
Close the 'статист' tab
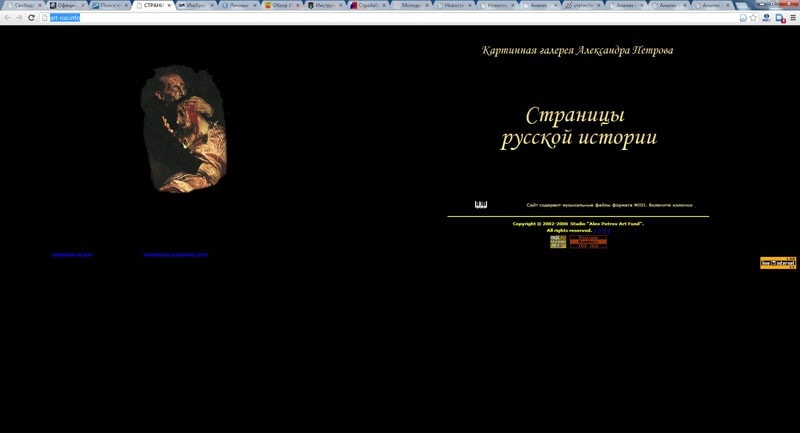point(599,6)
